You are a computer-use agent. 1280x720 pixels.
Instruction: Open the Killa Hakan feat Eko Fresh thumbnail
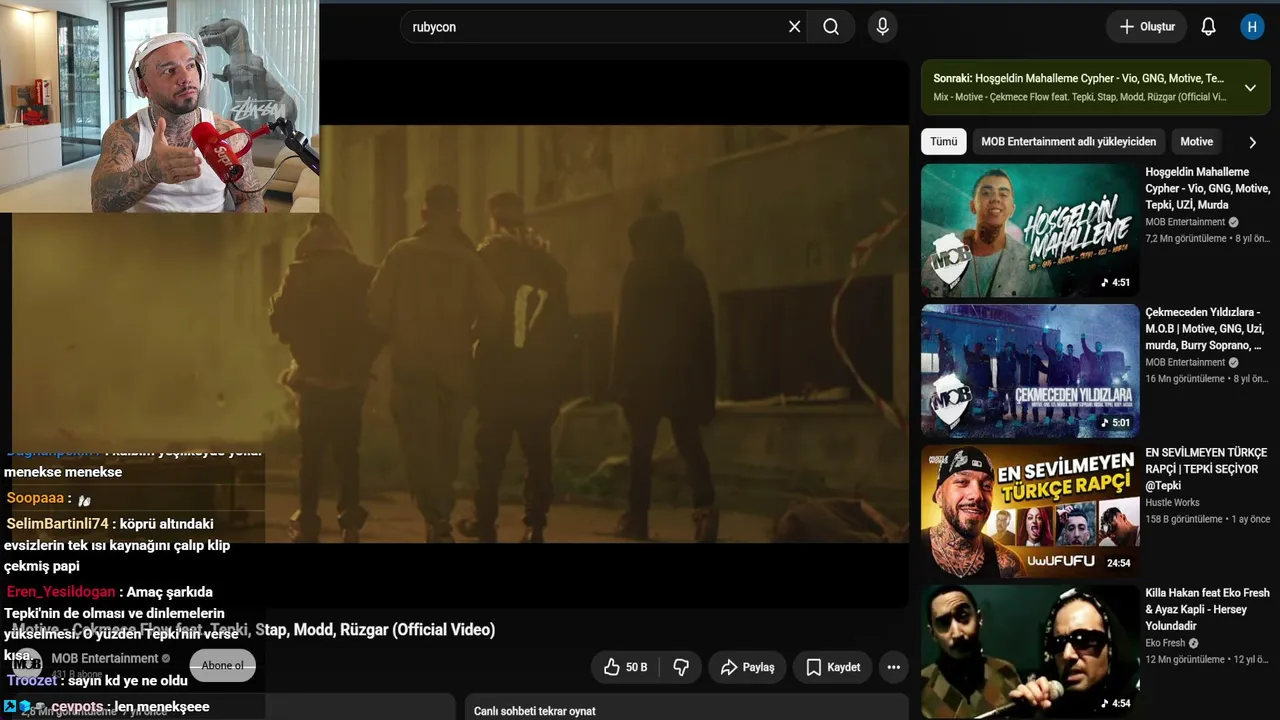tap(1030, 652)
